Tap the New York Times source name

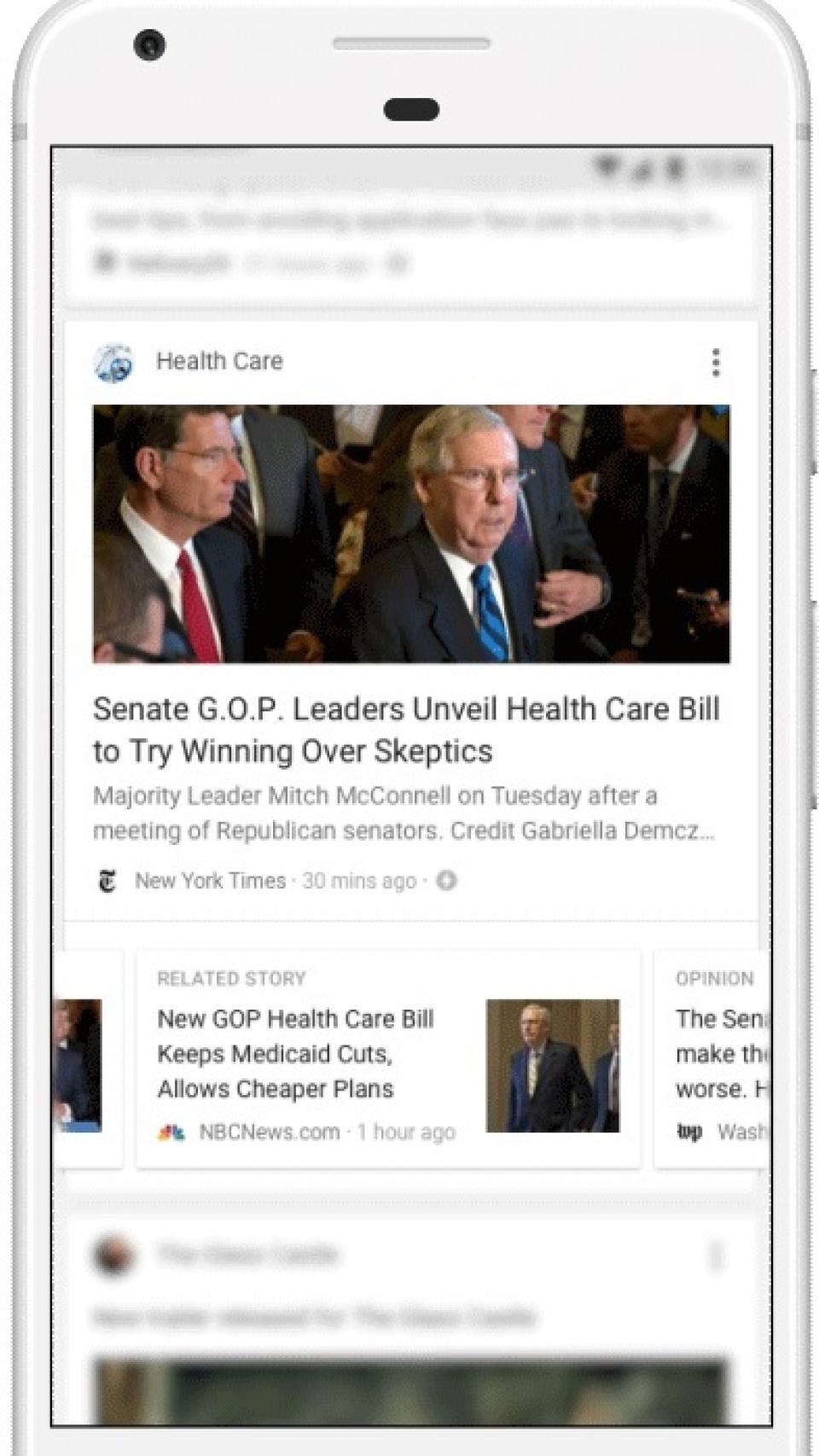210,881
